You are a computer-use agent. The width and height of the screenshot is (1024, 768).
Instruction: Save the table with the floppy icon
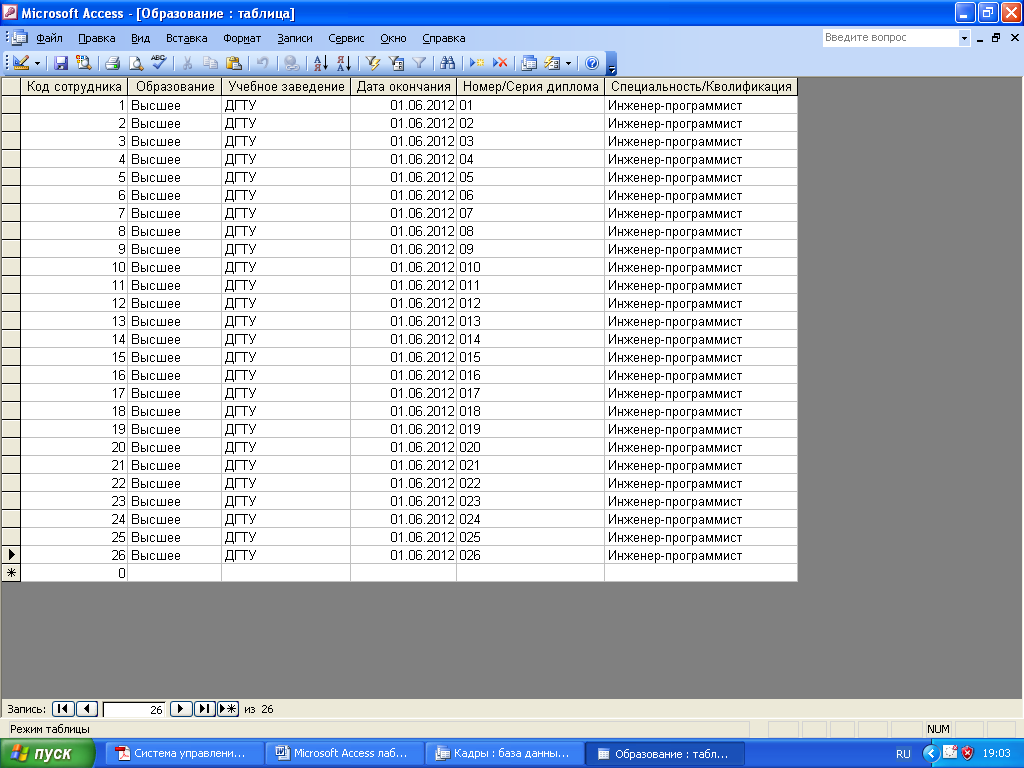[x=61, y=63]
